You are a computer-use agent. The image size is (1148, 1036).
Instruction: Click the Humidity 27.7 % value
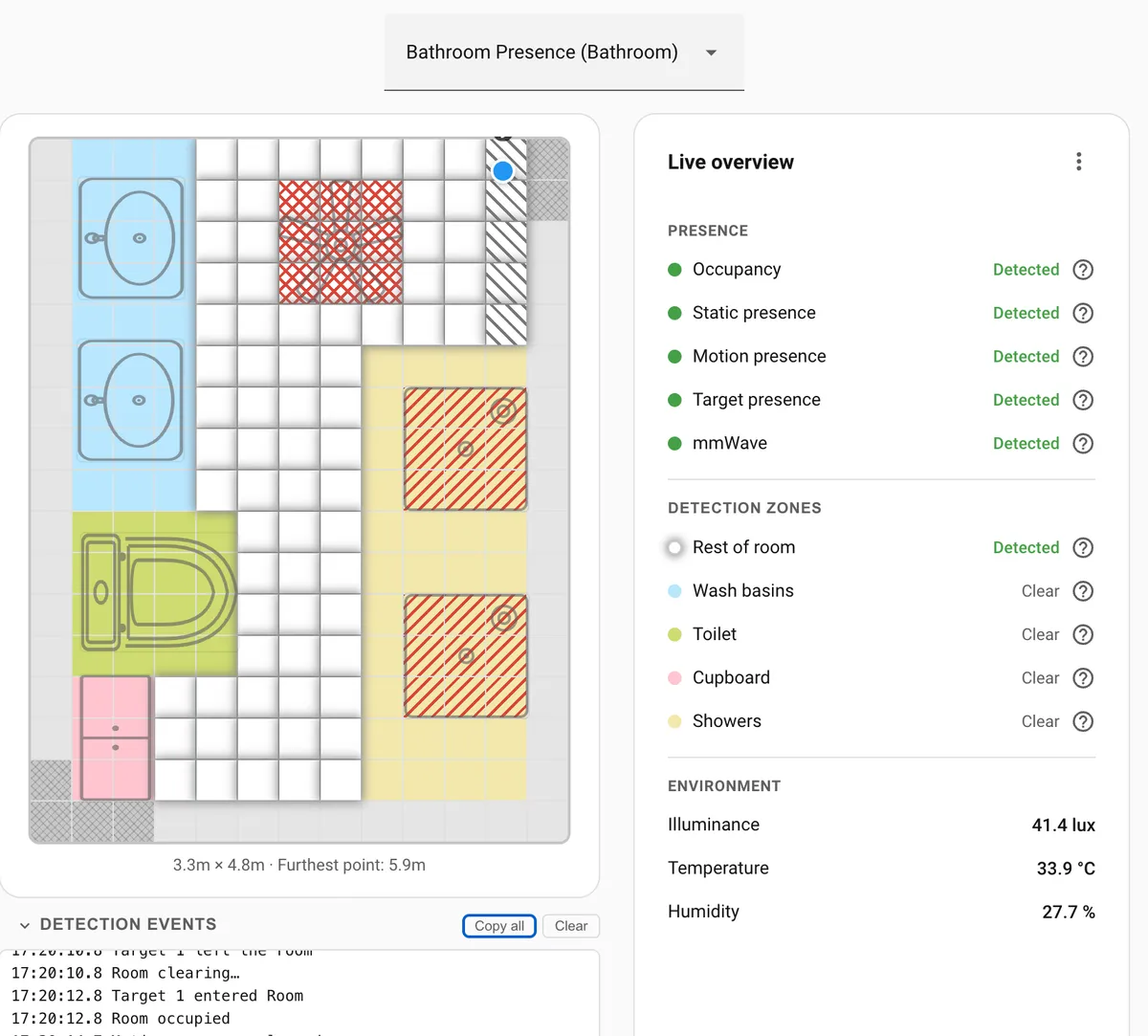click(1069, 912)
